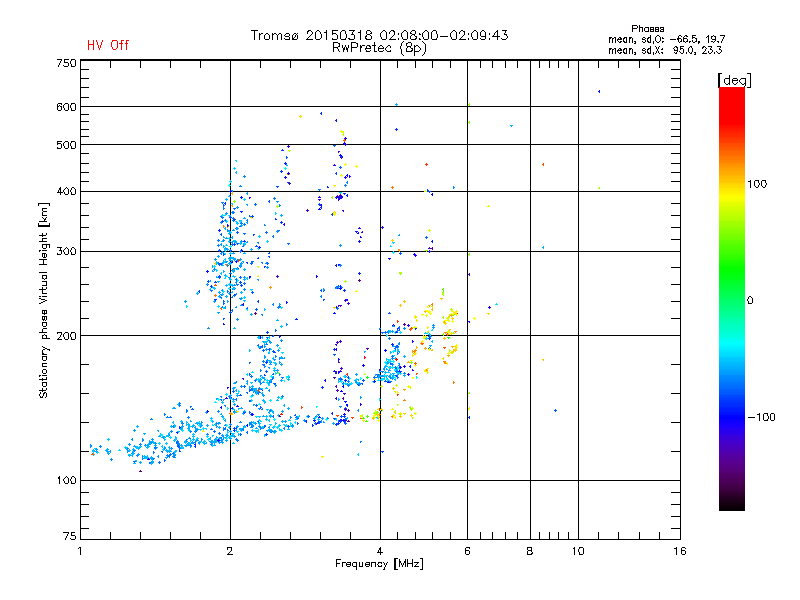Click the x-axis label '10'
800x600 pixels.
pos(578,551)
